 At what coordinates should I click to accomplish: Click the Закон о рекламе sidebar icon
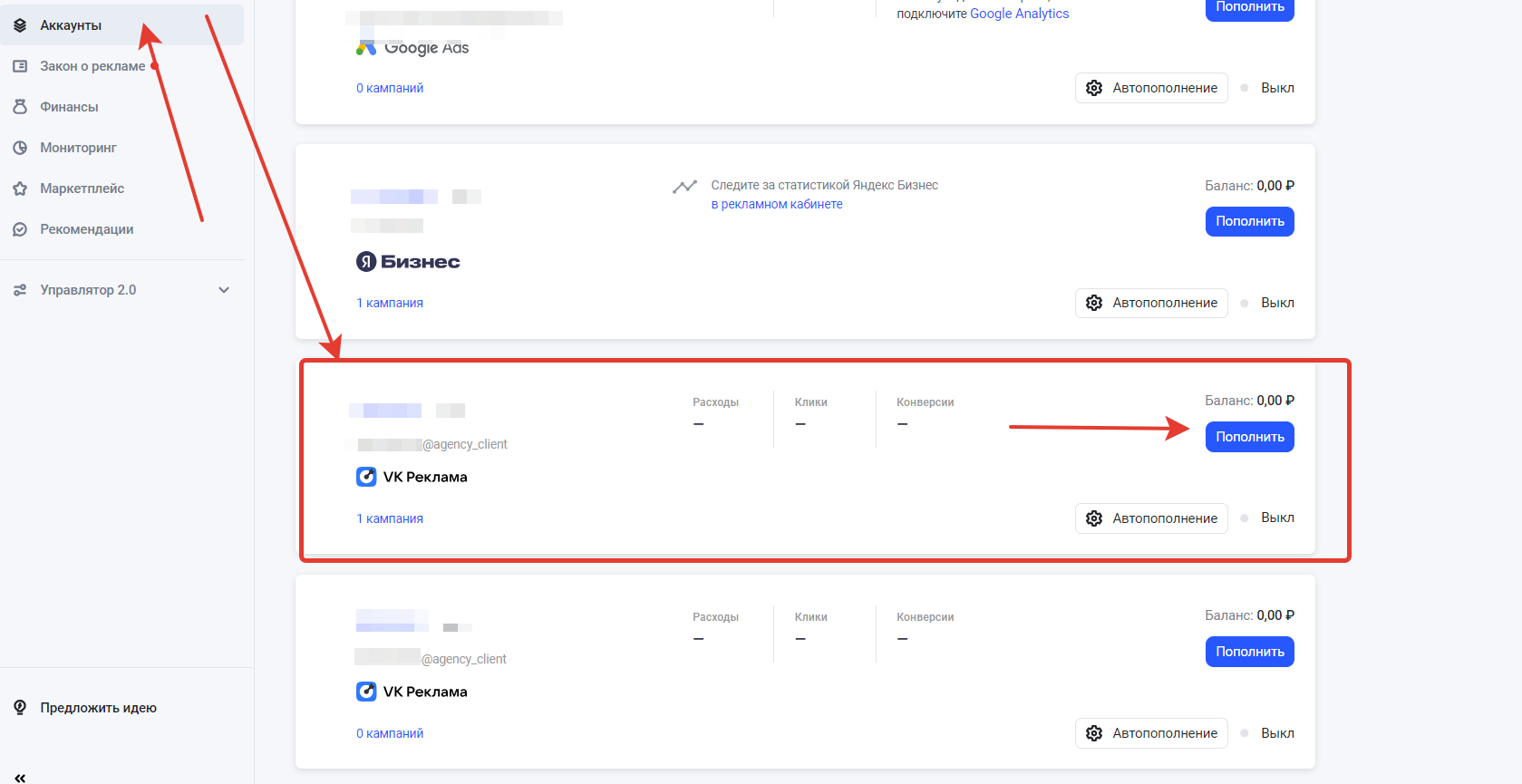pyautogui.click(x=20, y=66)
